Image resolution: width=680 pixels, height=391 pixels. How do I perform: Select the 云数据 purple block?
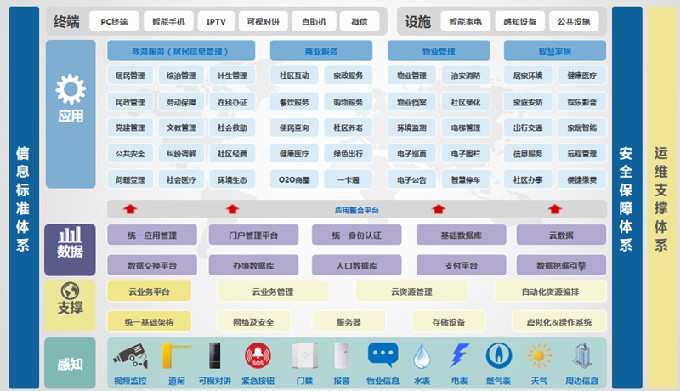(561, 235)
